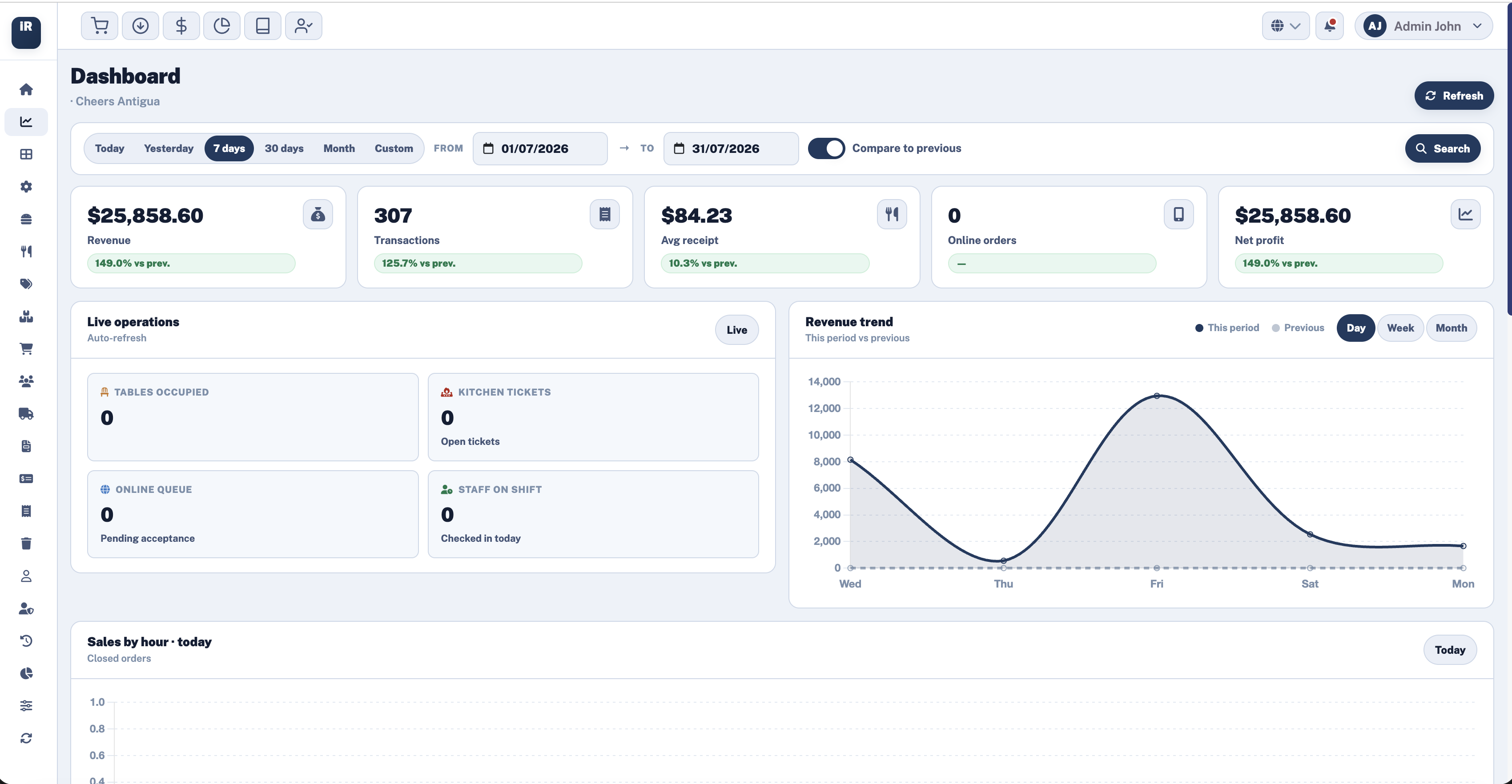This screenshot has width=1512, height=784.
Task: Click the Kitchen Tickets card
Action: click(x=593, y=417)
